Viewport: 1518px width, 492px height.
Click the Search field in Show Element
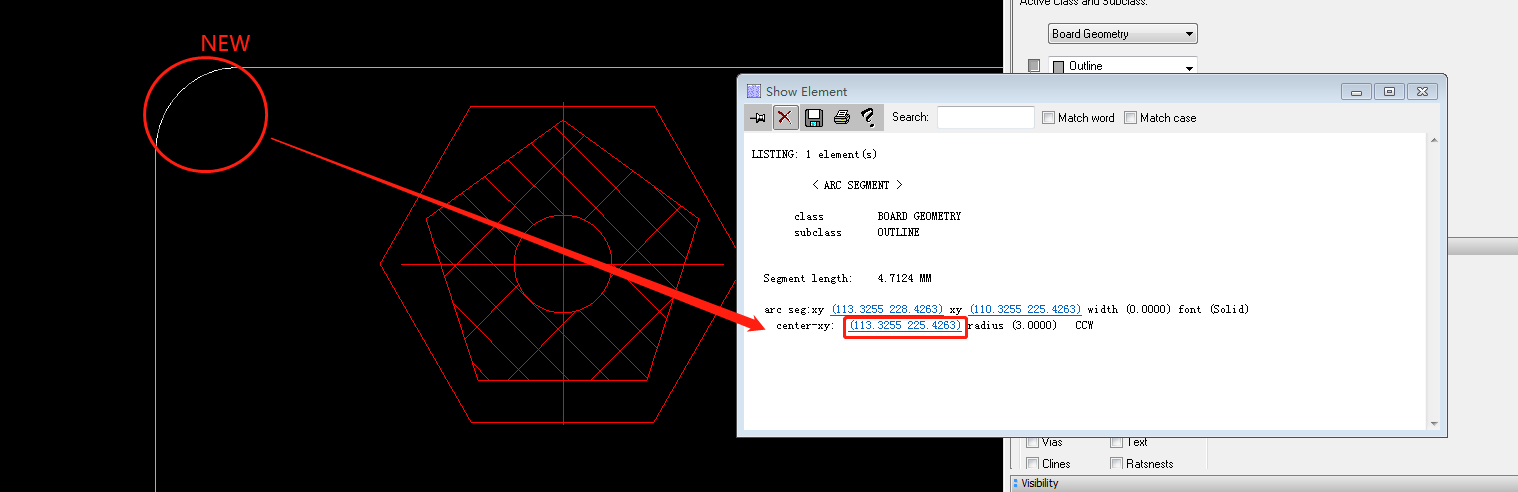click(x=986, y=117)
